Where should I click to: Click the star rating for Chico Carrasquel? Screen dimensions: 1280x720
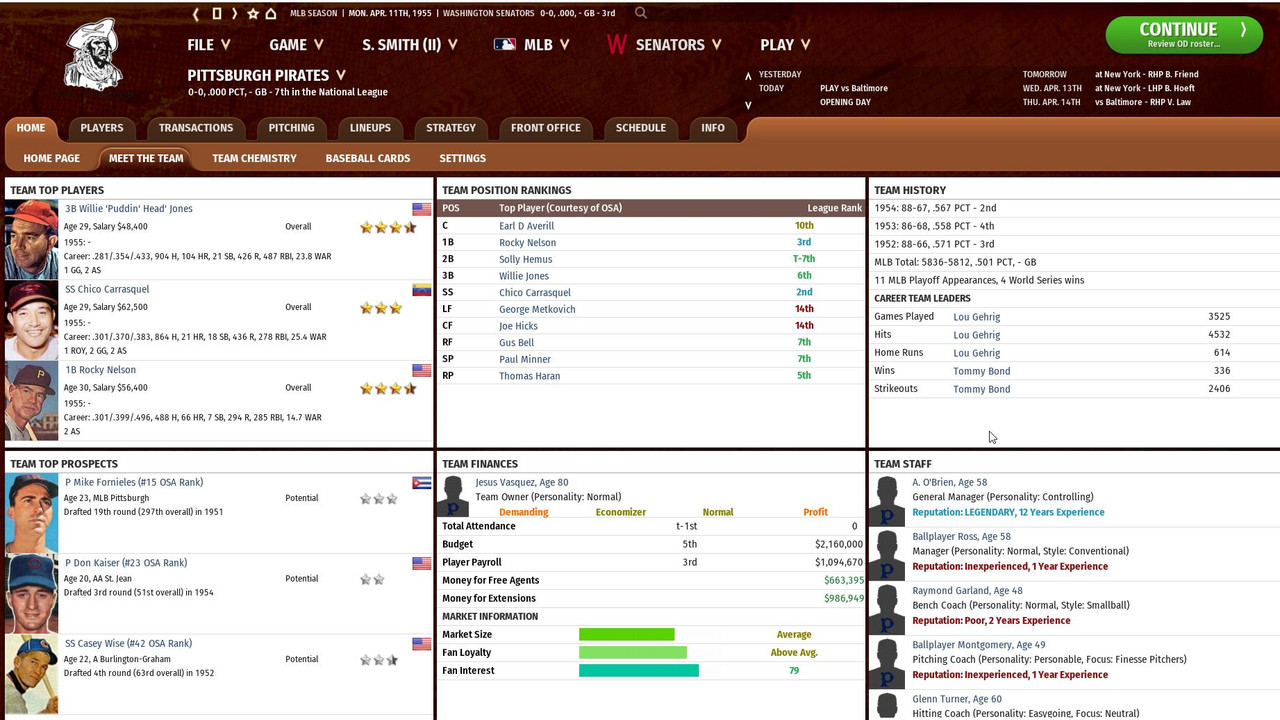point(381,308)
